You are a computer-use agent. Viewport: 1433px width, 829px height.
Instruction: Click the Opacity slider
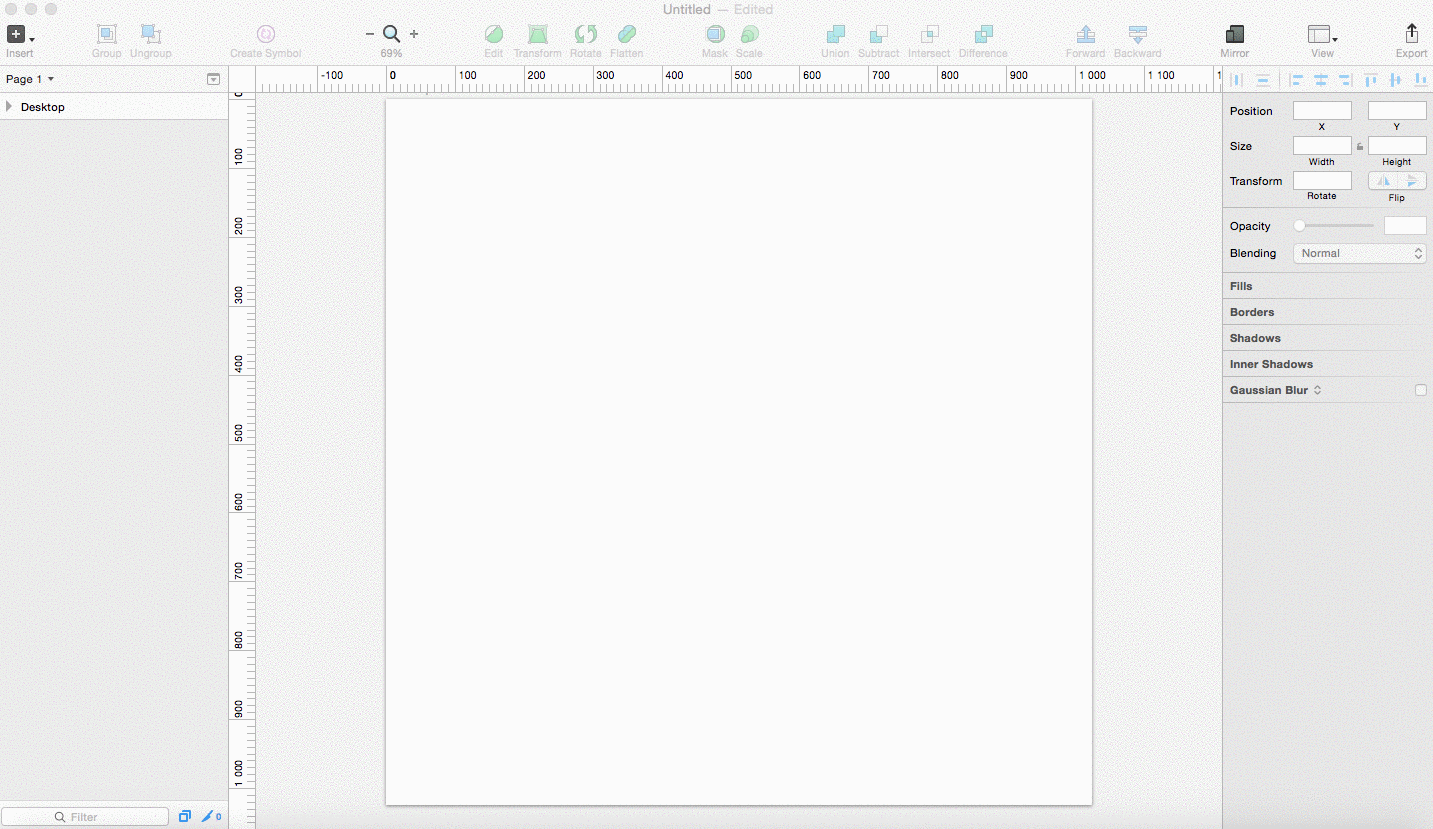tap(1334, 226)
